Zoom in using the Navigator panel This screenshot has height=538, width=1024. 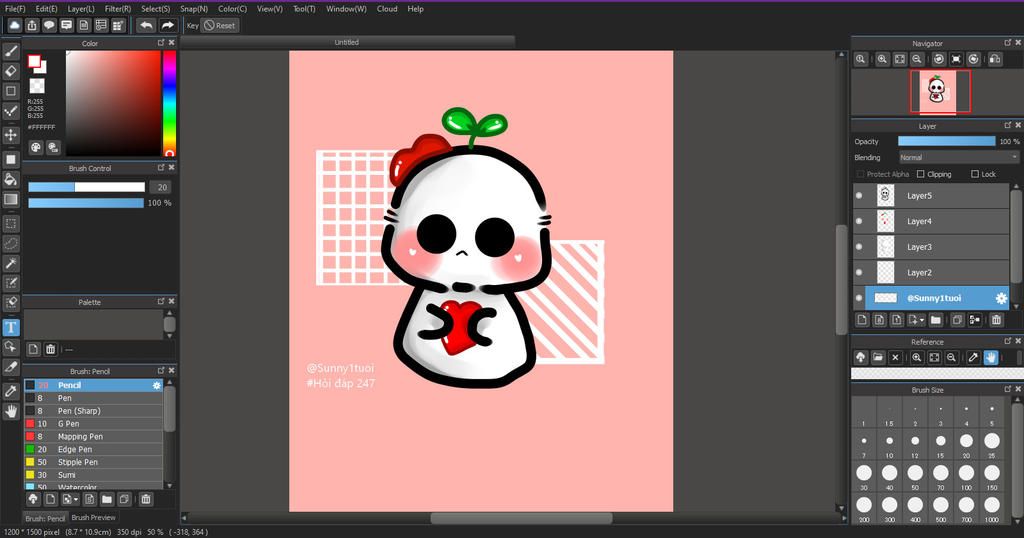pyautogui.click(x=882, y=59)
